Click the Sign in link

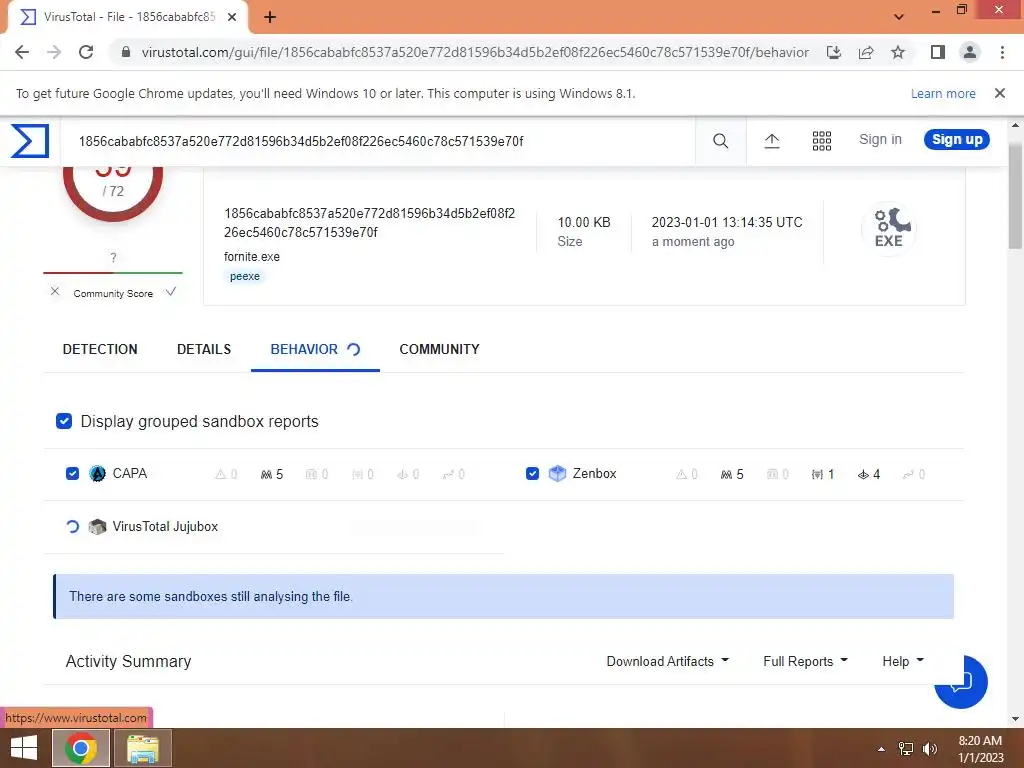(880, 139)
